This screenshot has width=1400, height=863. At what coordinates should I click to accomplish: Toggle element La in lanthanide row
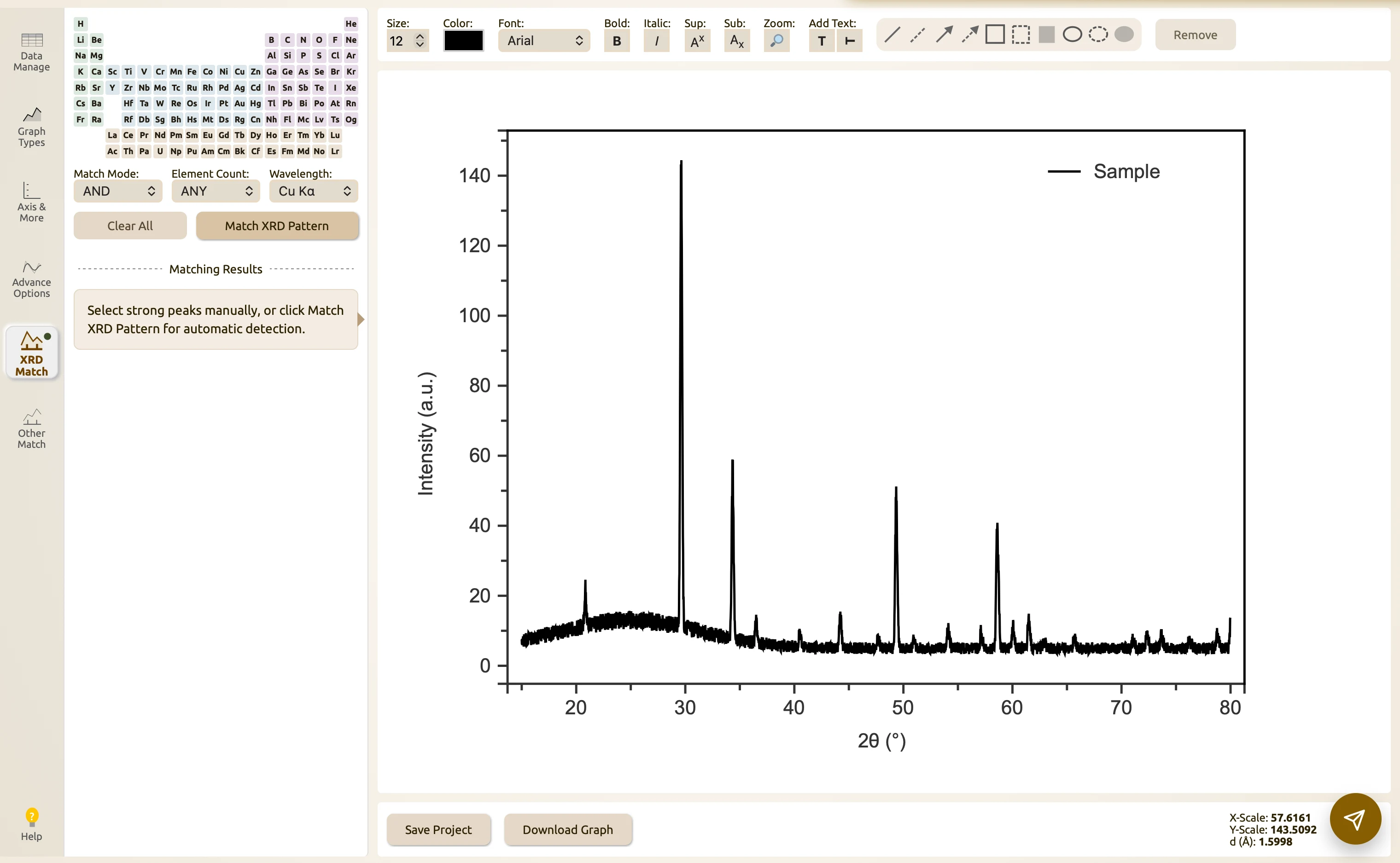click(x=112, y=135)
